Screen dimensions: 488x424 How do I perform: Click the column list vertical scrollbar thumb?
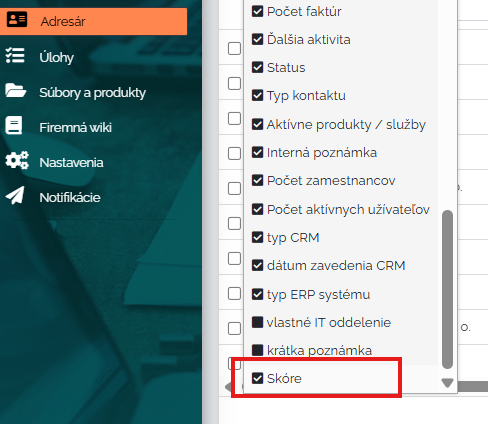click(x=447, y=289)
